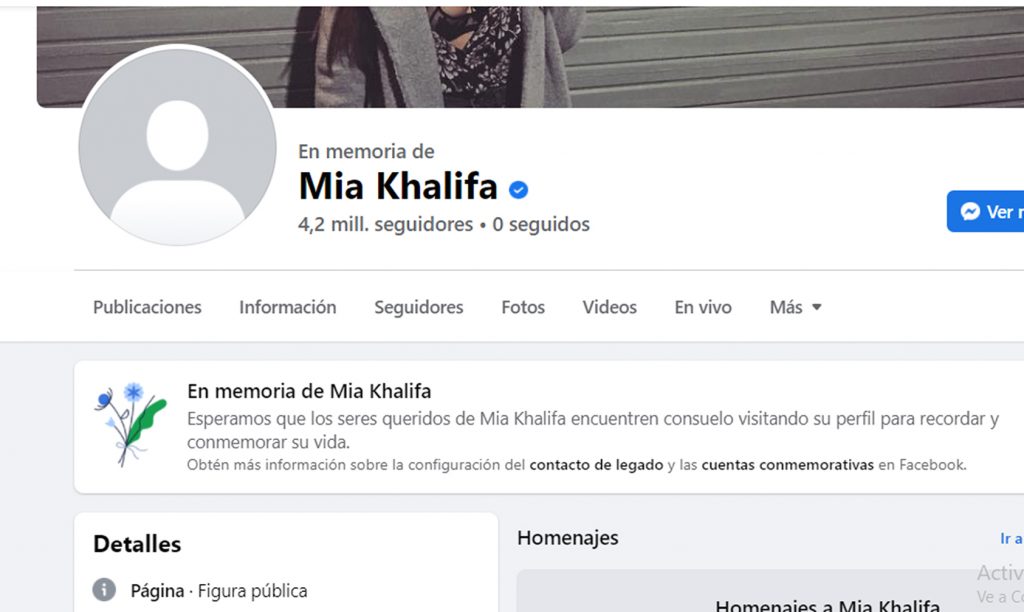Viewport: 1024px width, 612px height.
Task: Open the Publicaciones tab
Action: click(x=147, y=307)
